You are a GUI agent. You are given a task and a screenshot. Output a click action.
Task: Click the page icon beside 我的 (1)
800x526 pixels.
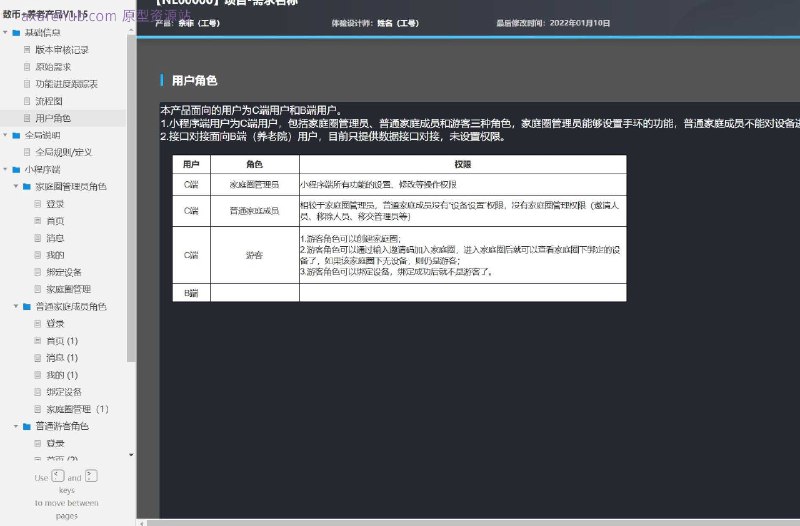tap(38, 375)
